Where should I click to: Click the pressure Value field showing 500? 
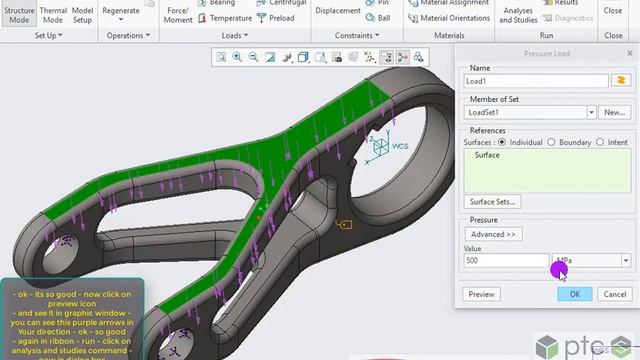[506, 260]
